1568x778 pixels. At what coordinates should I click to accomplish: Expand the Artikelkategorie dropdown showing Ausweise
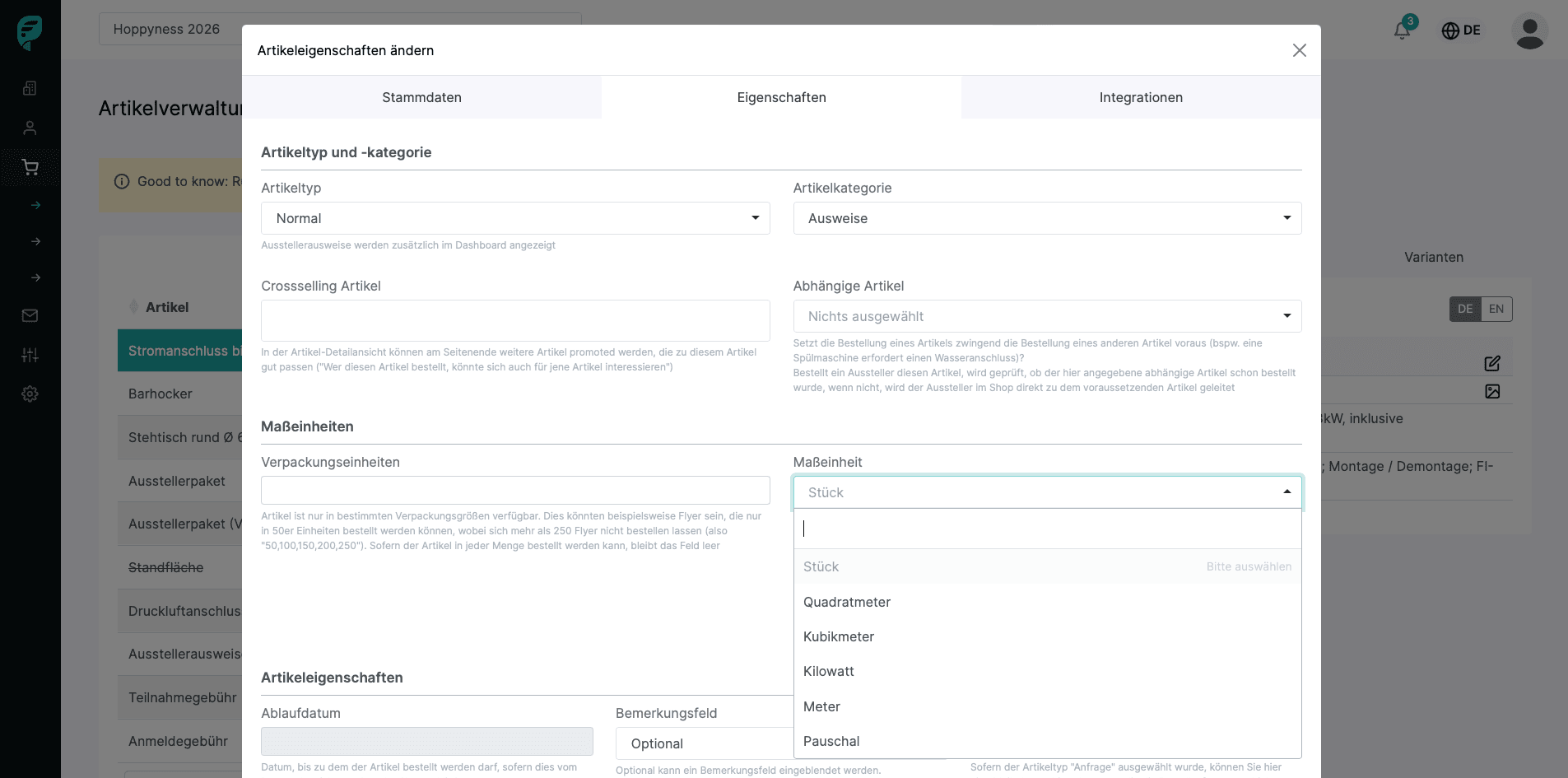pyautogui.click(x=1047, y=218)
